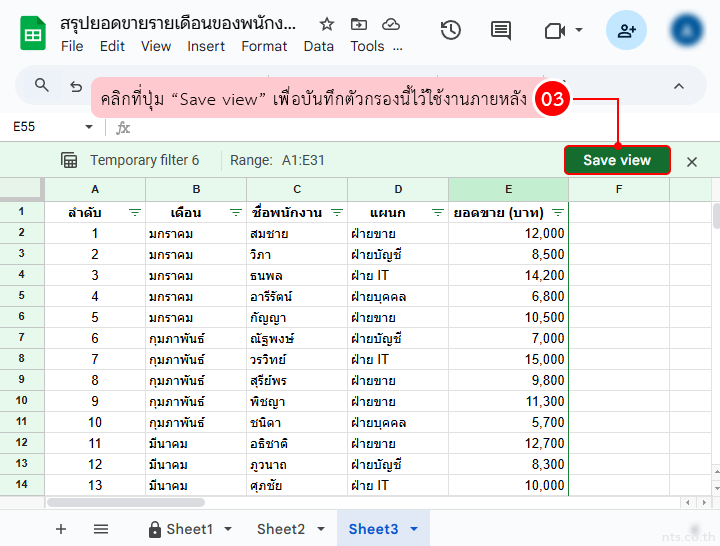Click the Save view button

click(617, 160)
